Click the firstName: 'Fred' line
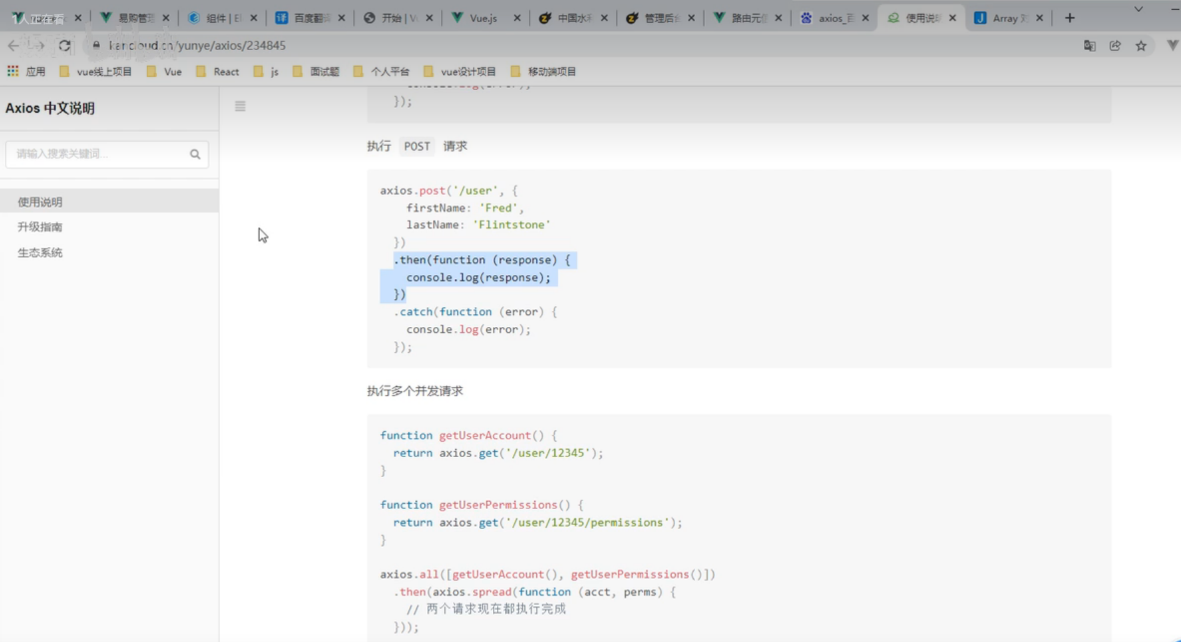Image resolution: width=1181 pixels, height=642 pixels. [x=465, y=208]
